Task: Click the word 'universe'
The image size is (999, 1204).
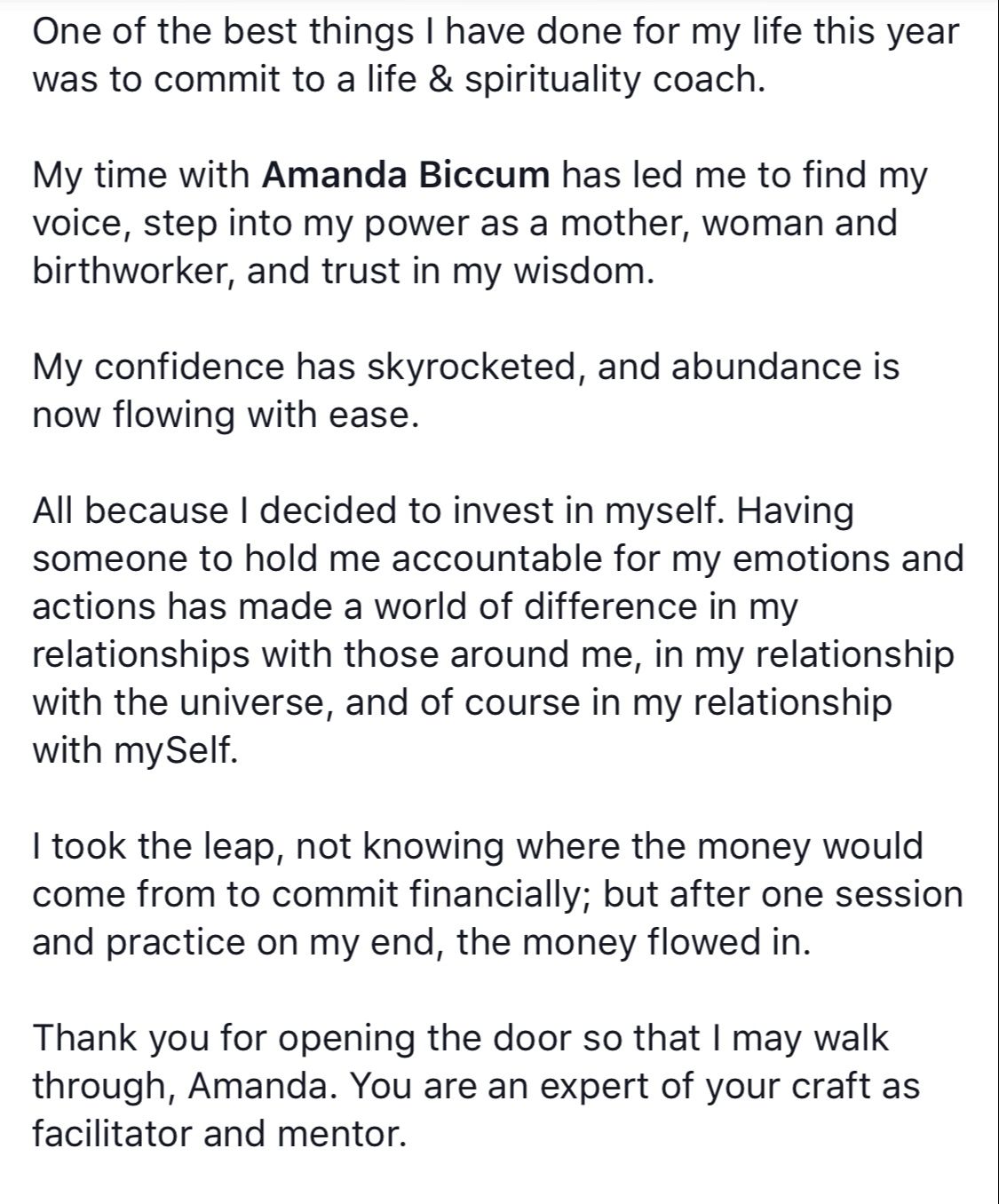Action: pyautogui.click(x=251, y=702)
